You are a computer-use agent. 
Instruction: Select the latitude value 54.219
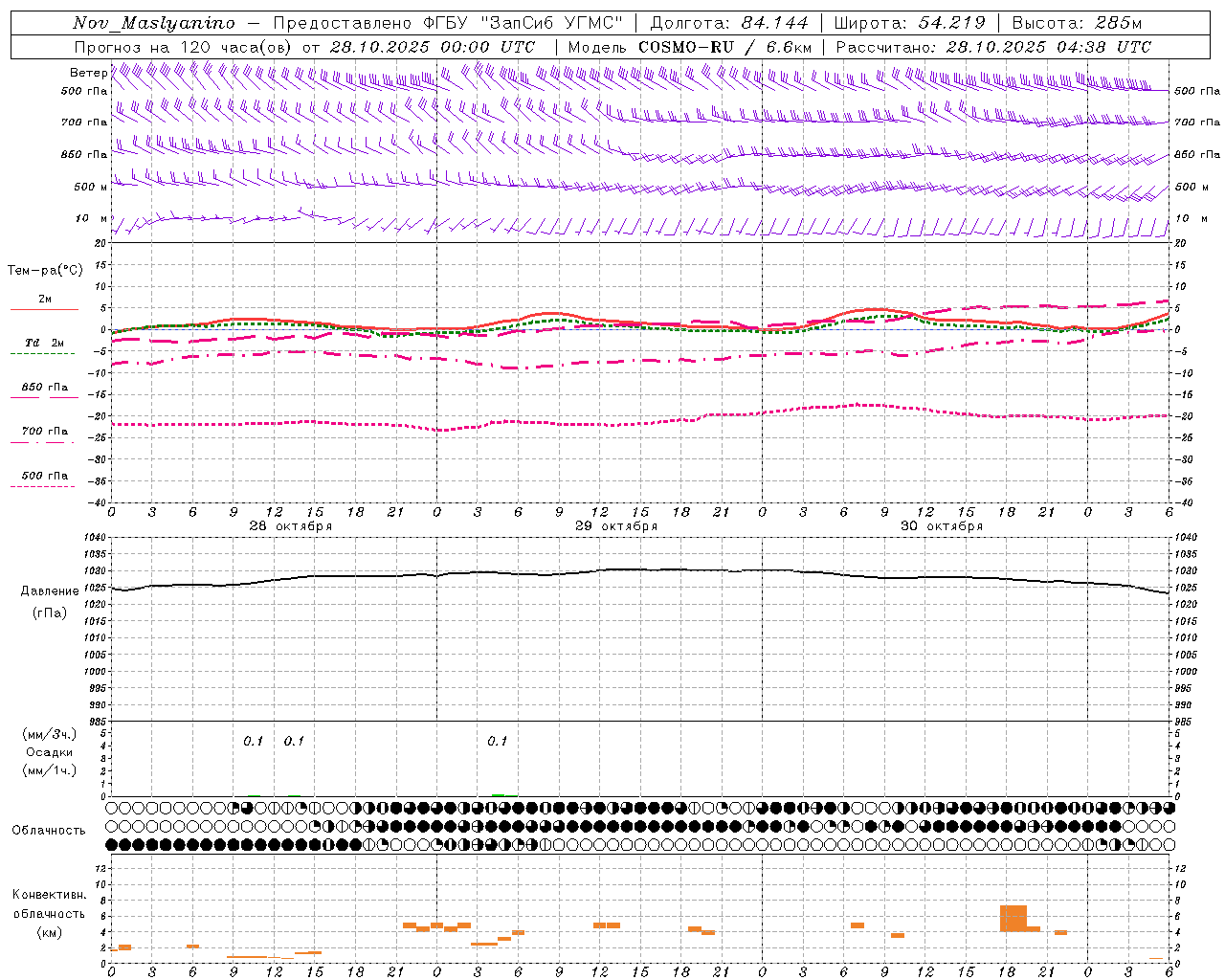pyautogui.click(x=951, y=23)
